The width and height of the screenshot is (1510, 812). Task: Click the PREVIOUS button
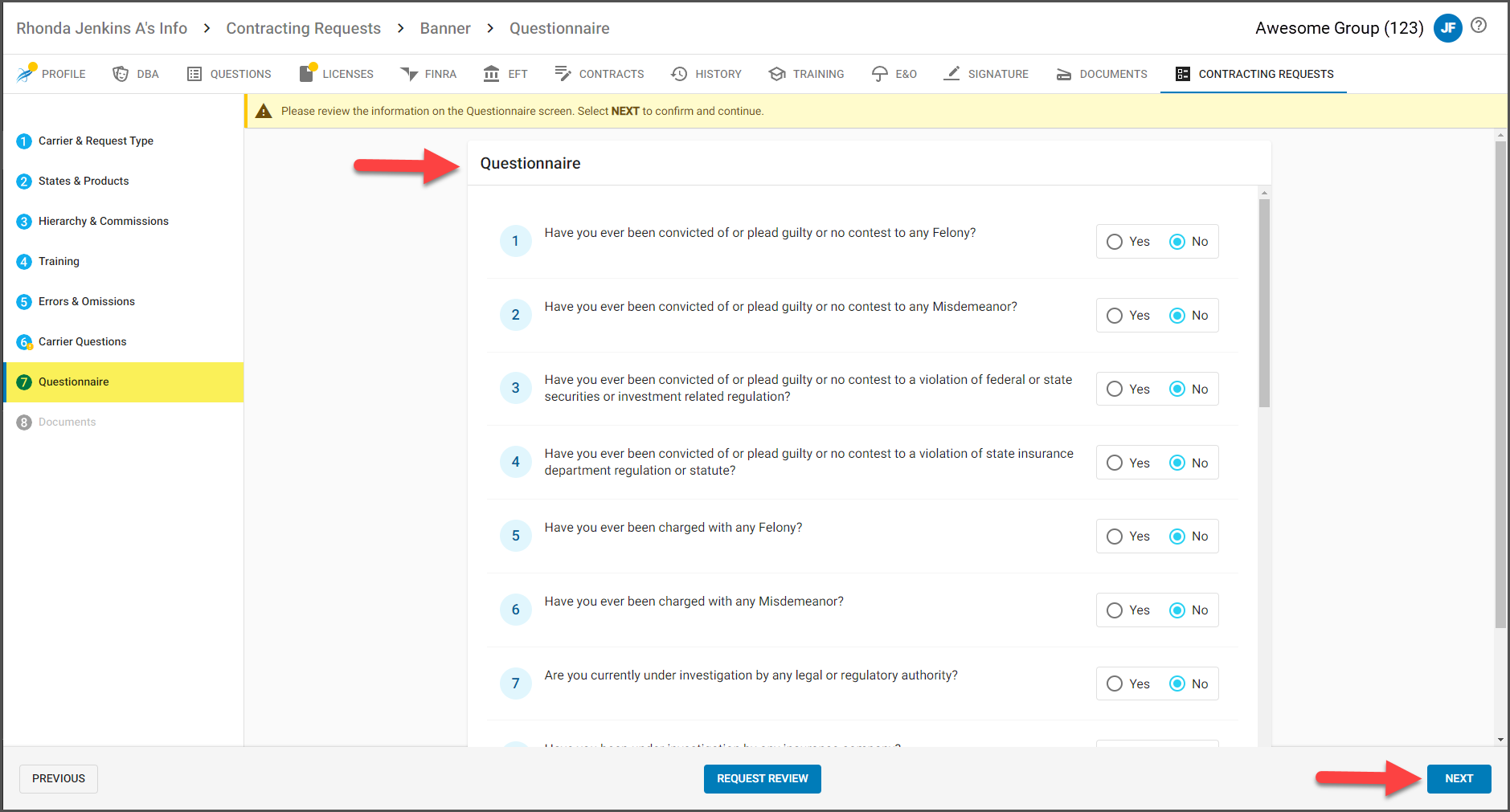[x=59, y=778]
